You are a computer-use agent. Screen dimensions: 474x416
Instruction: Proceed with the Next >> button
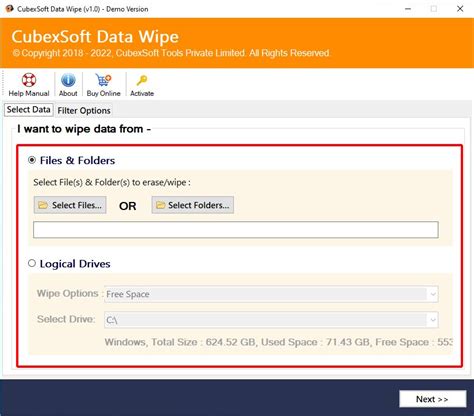pyautogui.click(x=432, y=399)
